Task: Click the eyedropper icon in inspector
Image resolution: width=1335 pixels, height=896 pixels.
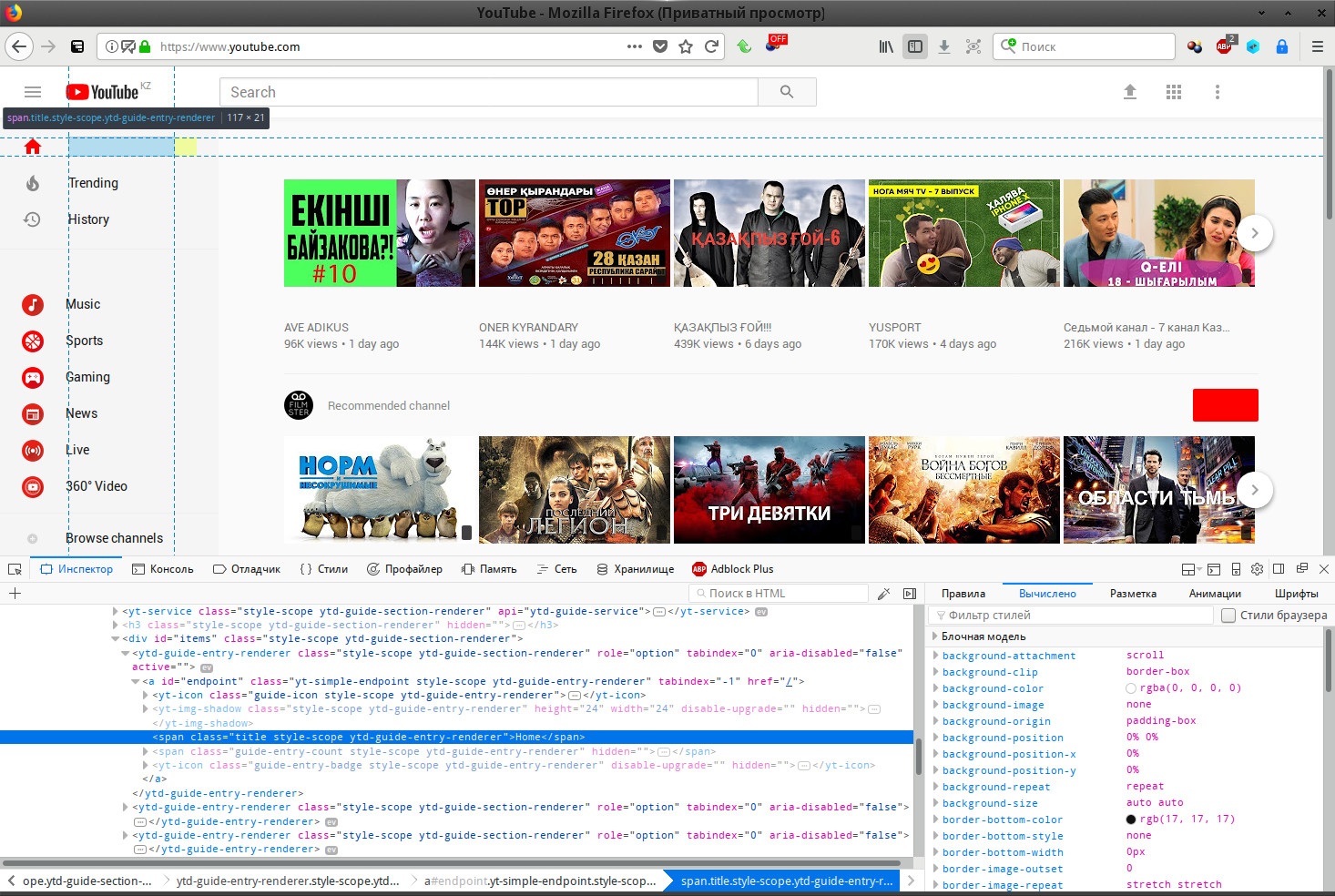Action: coord(882,594)
